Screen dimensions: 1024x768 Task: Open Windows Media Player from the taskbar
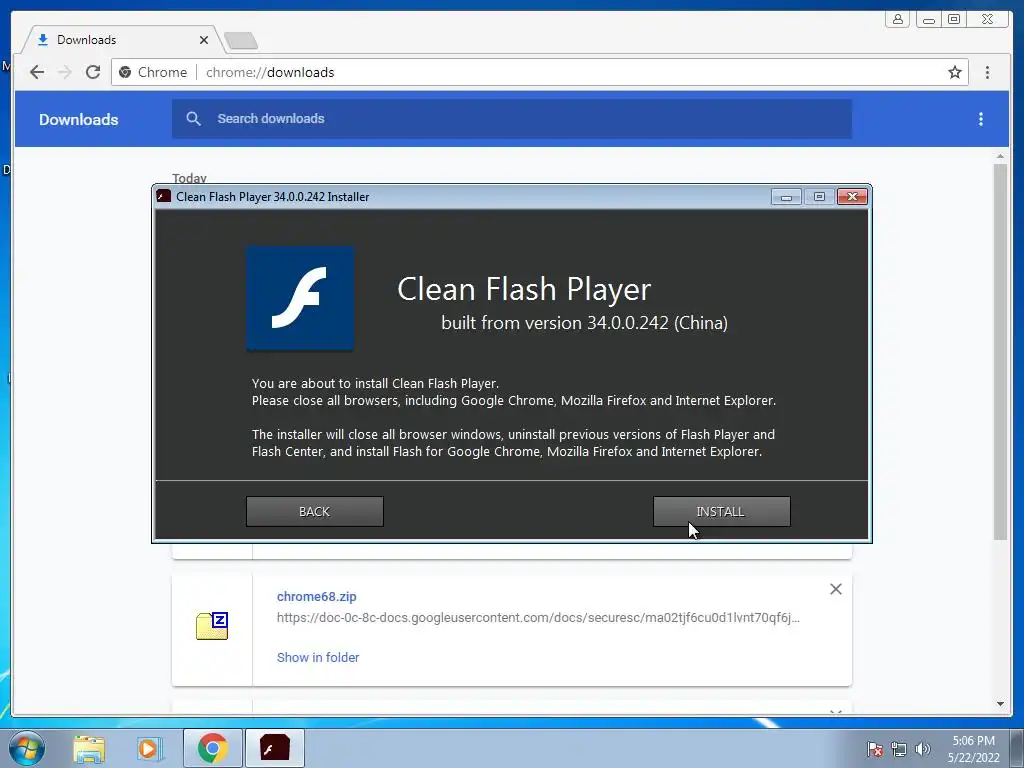pos(150,748)
